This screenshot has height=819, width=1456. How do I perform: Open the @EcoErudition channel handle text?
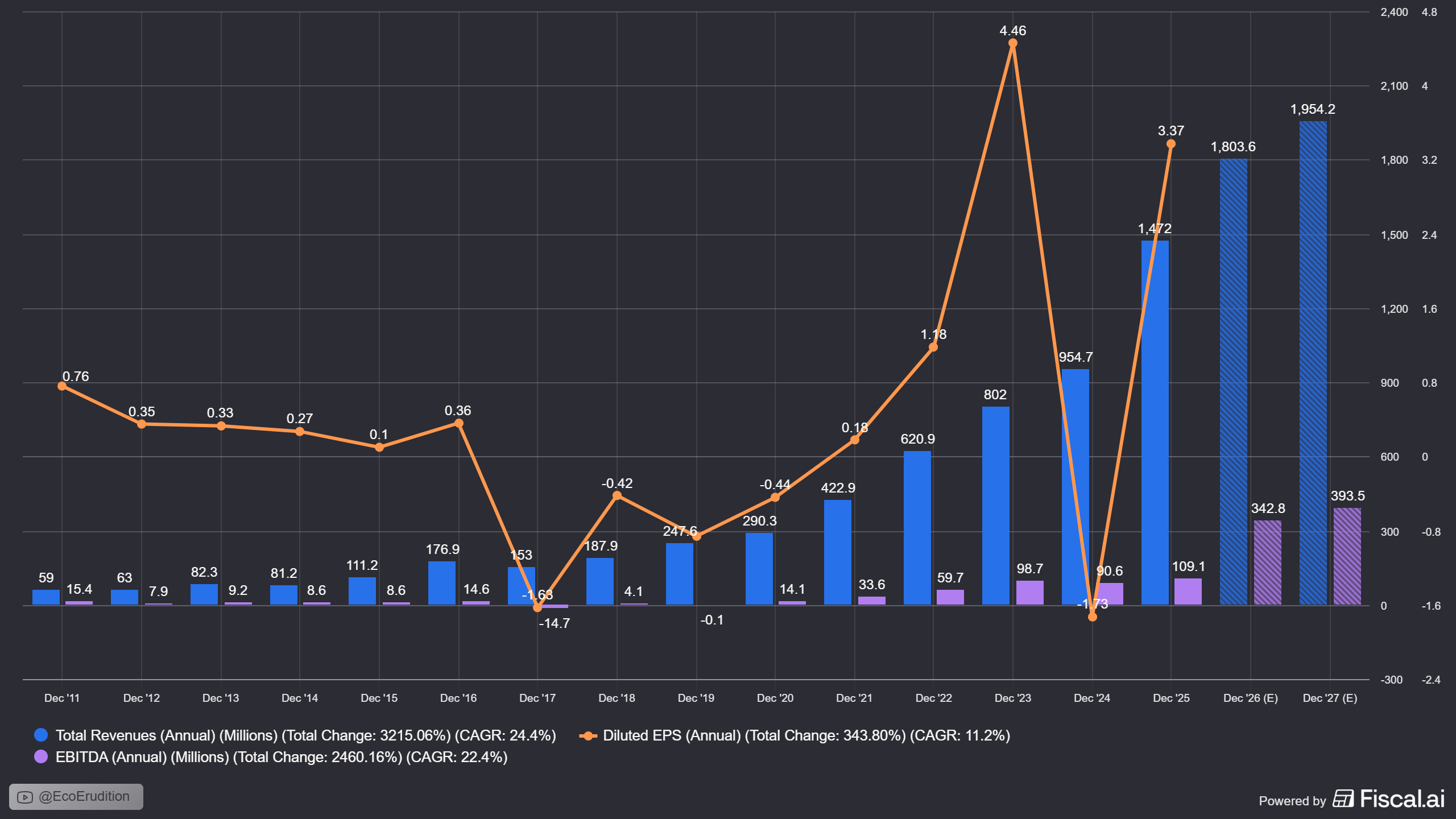point(84,796)
